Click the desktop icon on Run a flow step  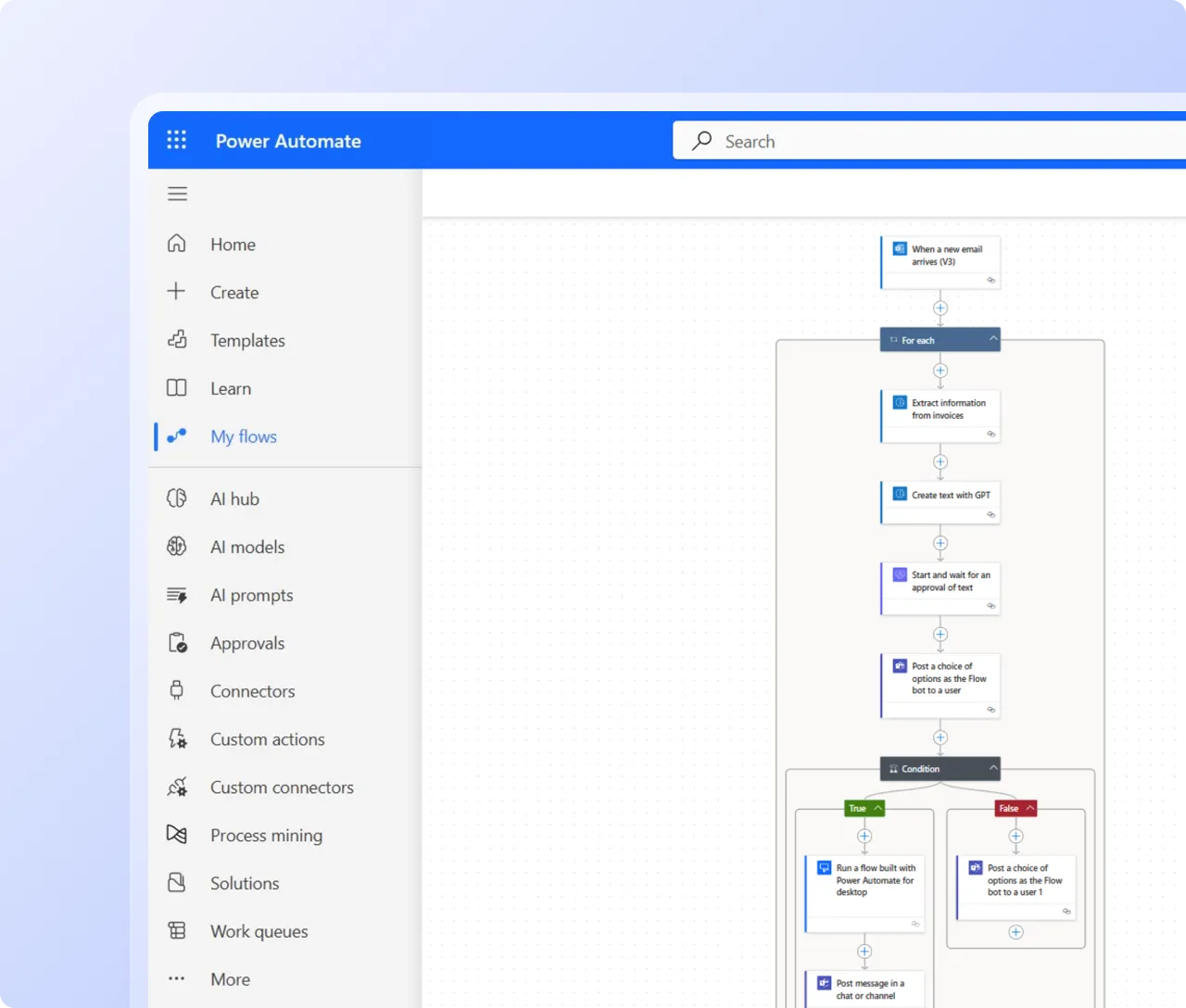coord(823,868)
